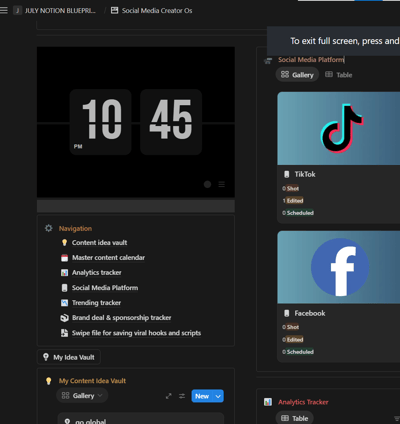Viewport: 400px width, 424px height.
Task: Click the phone icon beside TikTok title
Action: (287, 174)
